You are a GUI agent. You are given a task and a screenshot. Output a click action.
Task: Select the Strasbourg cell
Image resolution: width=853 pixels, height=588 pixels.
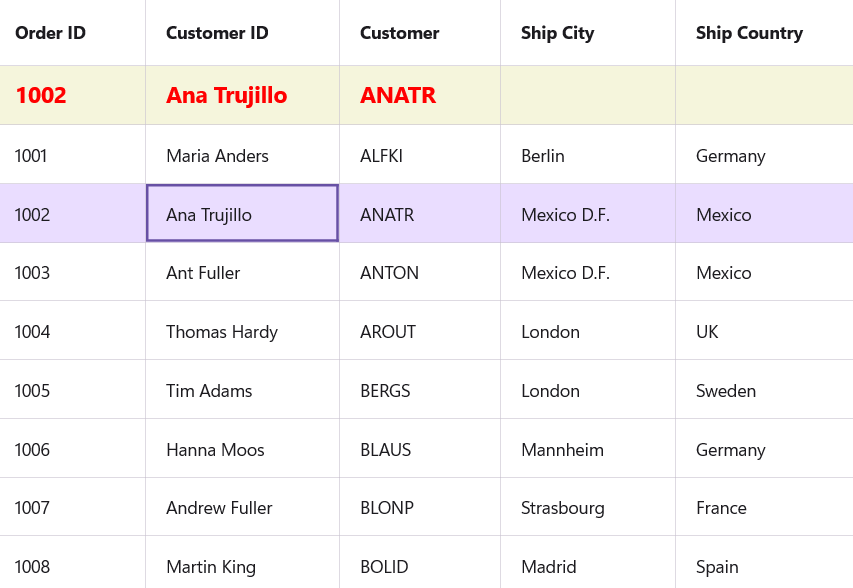pyautogui.click(x=562, y=508)
